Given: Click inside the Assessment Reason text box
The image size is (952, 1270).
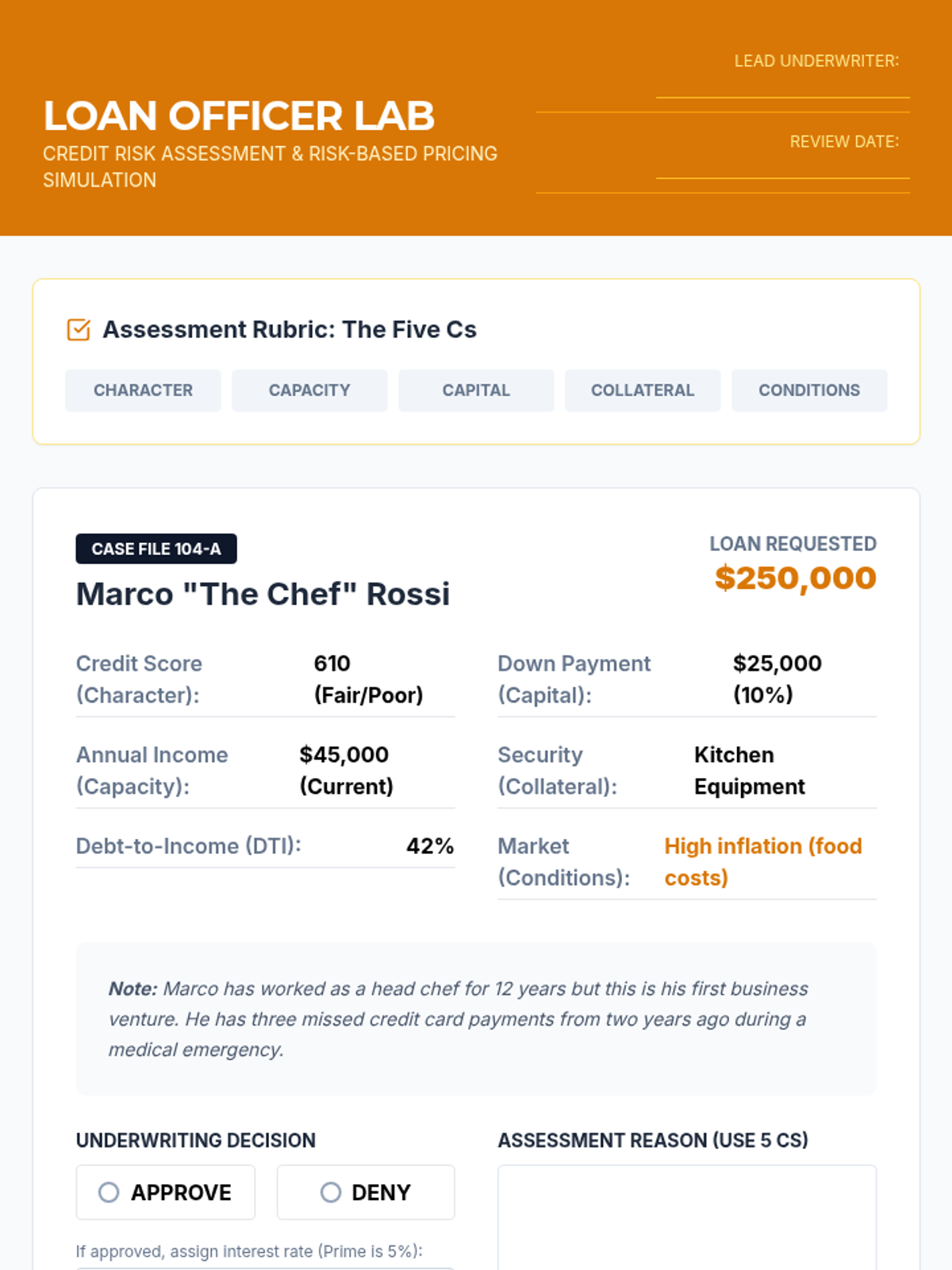Looking at the screenshot, I should click(x=687, y=1218).
